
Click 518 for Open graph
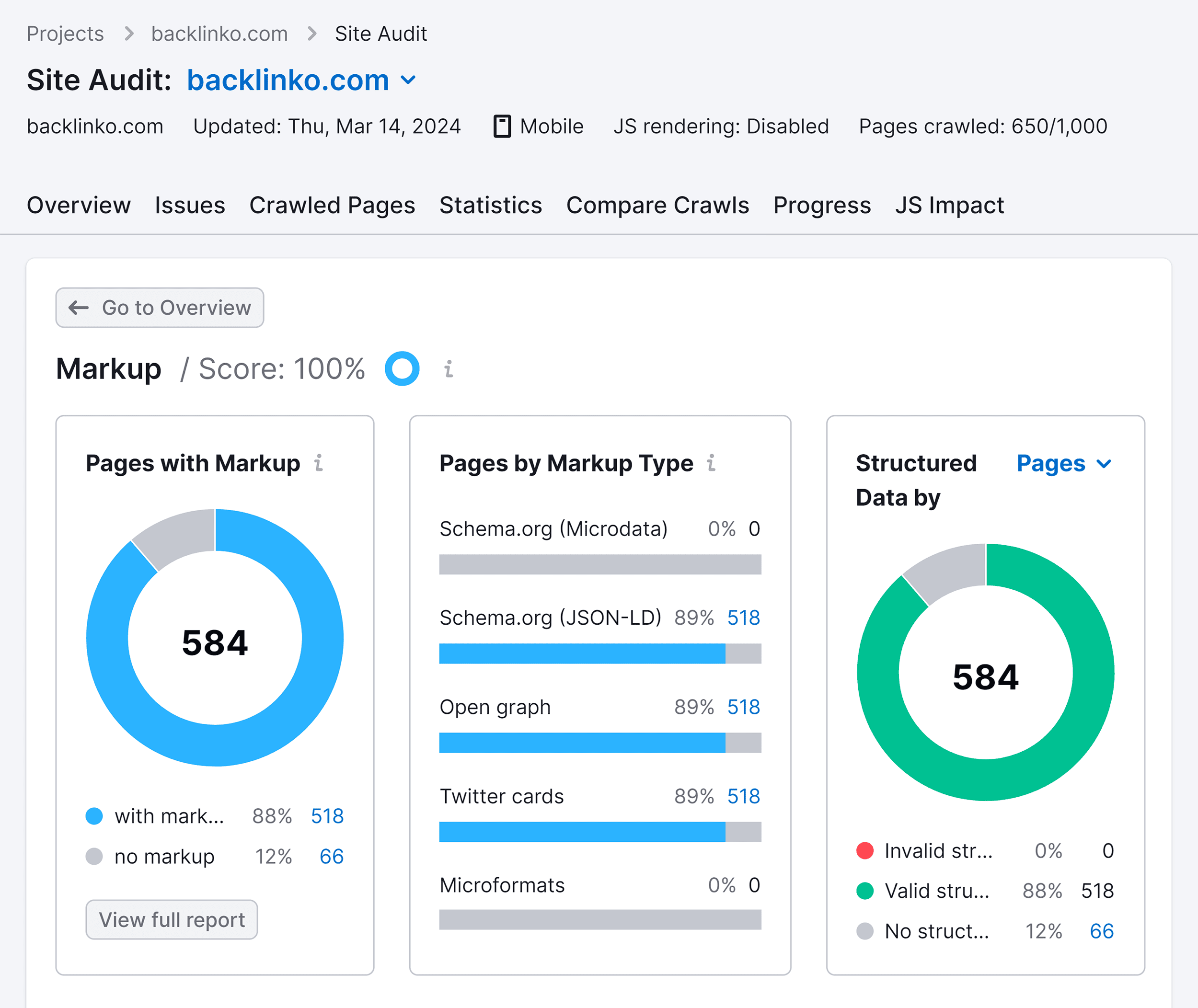(744, 707)
